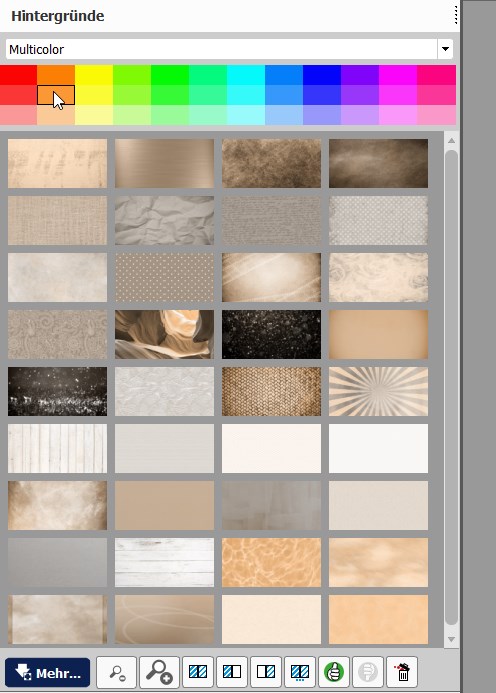The image size is (496, 693).
Task: Select the black glitter sparkle background
Action: coord(271,335)
